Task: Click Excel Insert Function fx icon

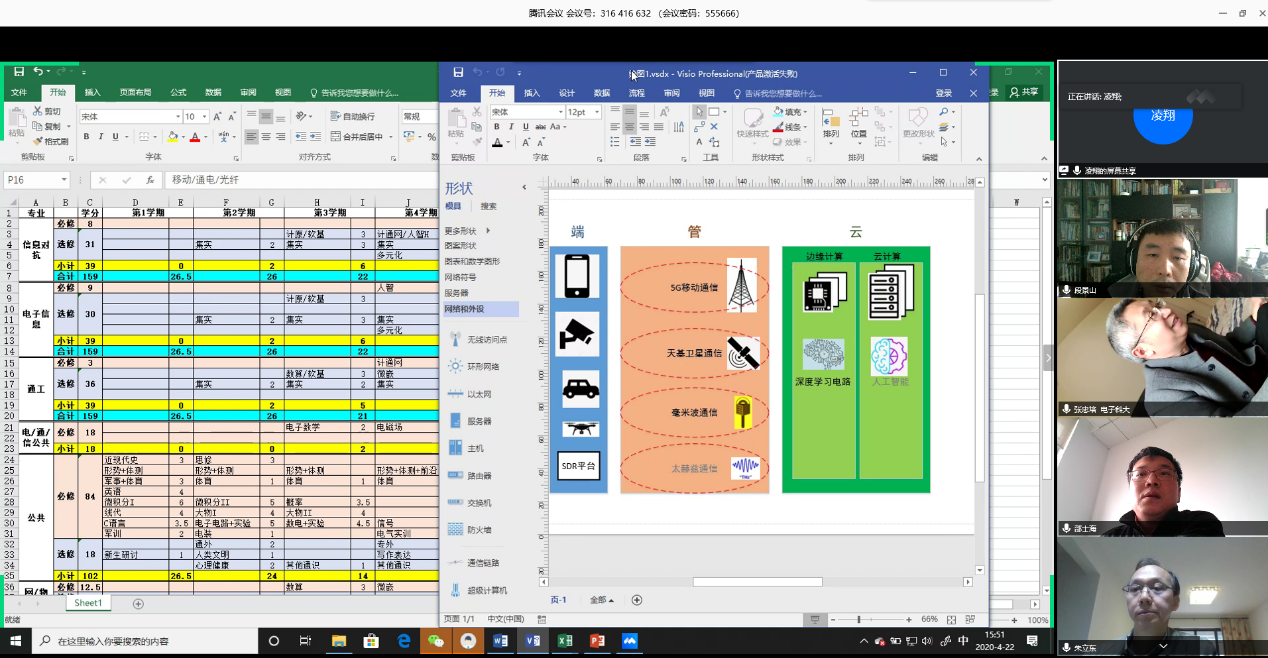Action: pyautogui.click(x=150, y=180)
